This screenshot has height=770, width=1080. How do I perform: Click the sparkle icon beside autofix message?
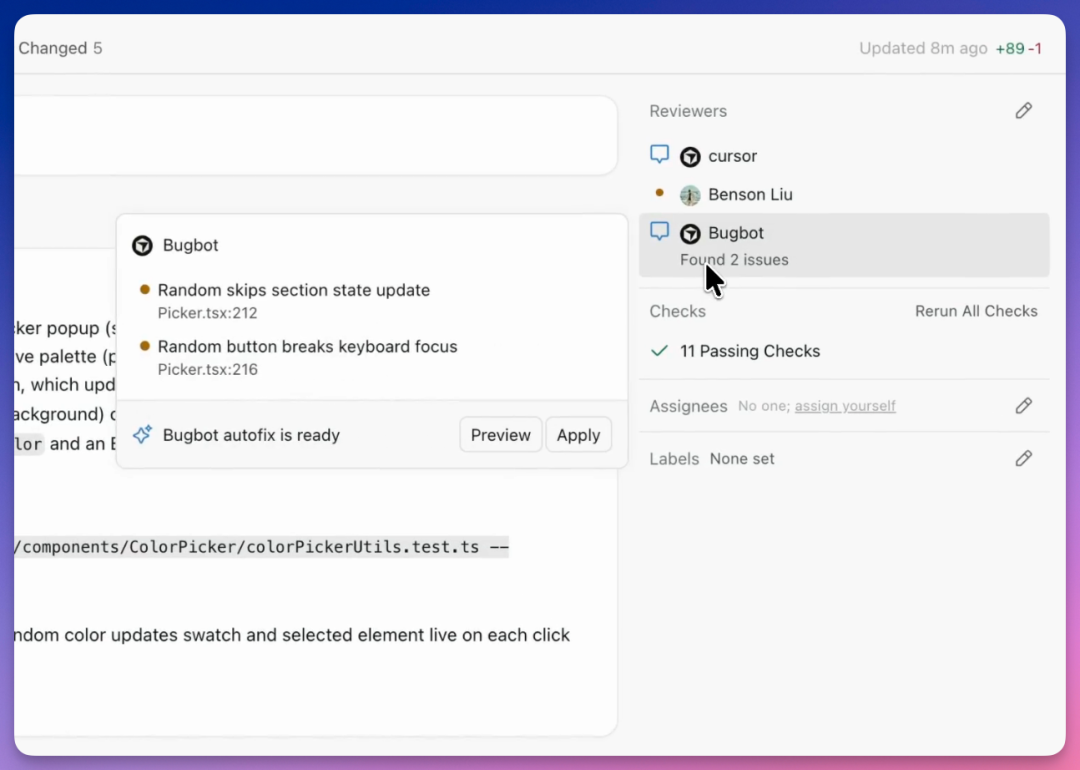(143, 435)
